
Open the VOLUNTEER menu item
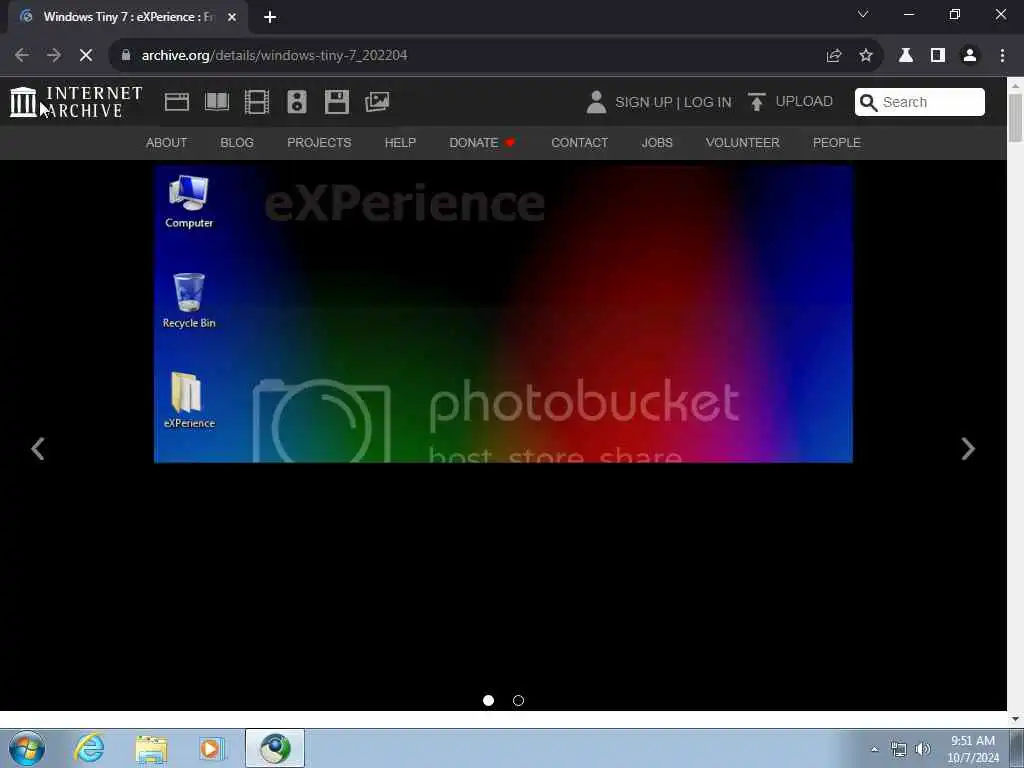coord(743,142)
